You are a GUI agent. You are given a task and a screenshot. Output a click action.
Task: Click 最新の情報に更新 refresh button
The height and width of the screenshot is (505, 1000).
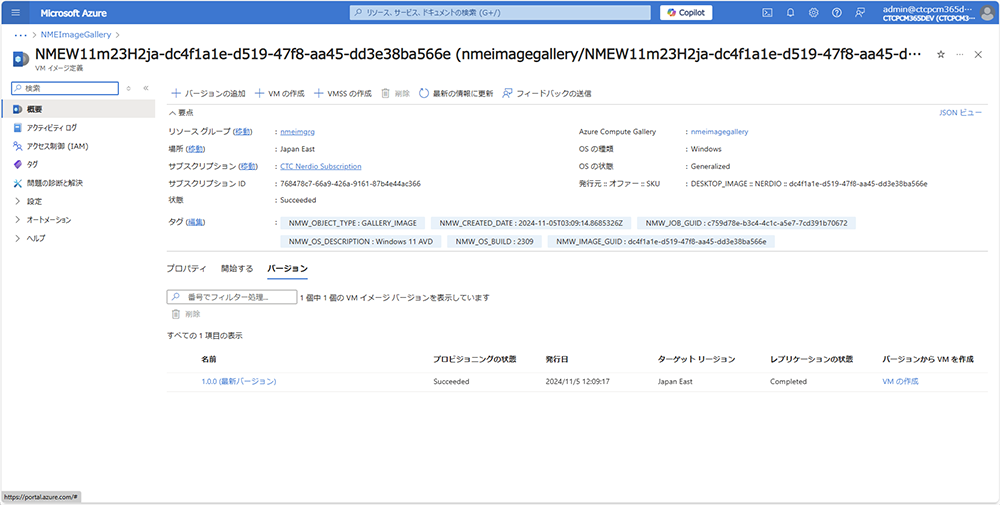[x=456, y=93]
